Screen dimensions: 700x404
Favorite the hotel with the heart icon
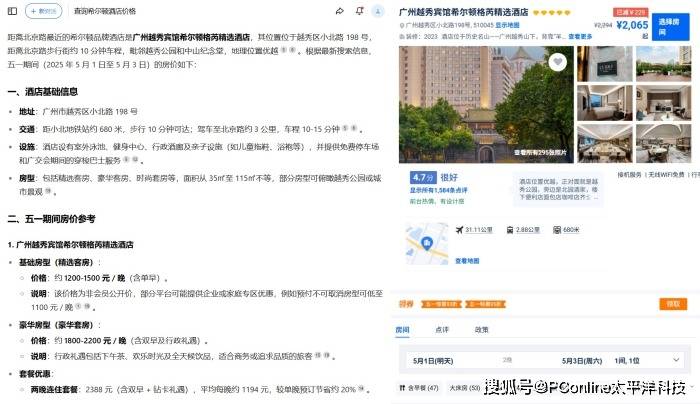(x=558, y=62)
